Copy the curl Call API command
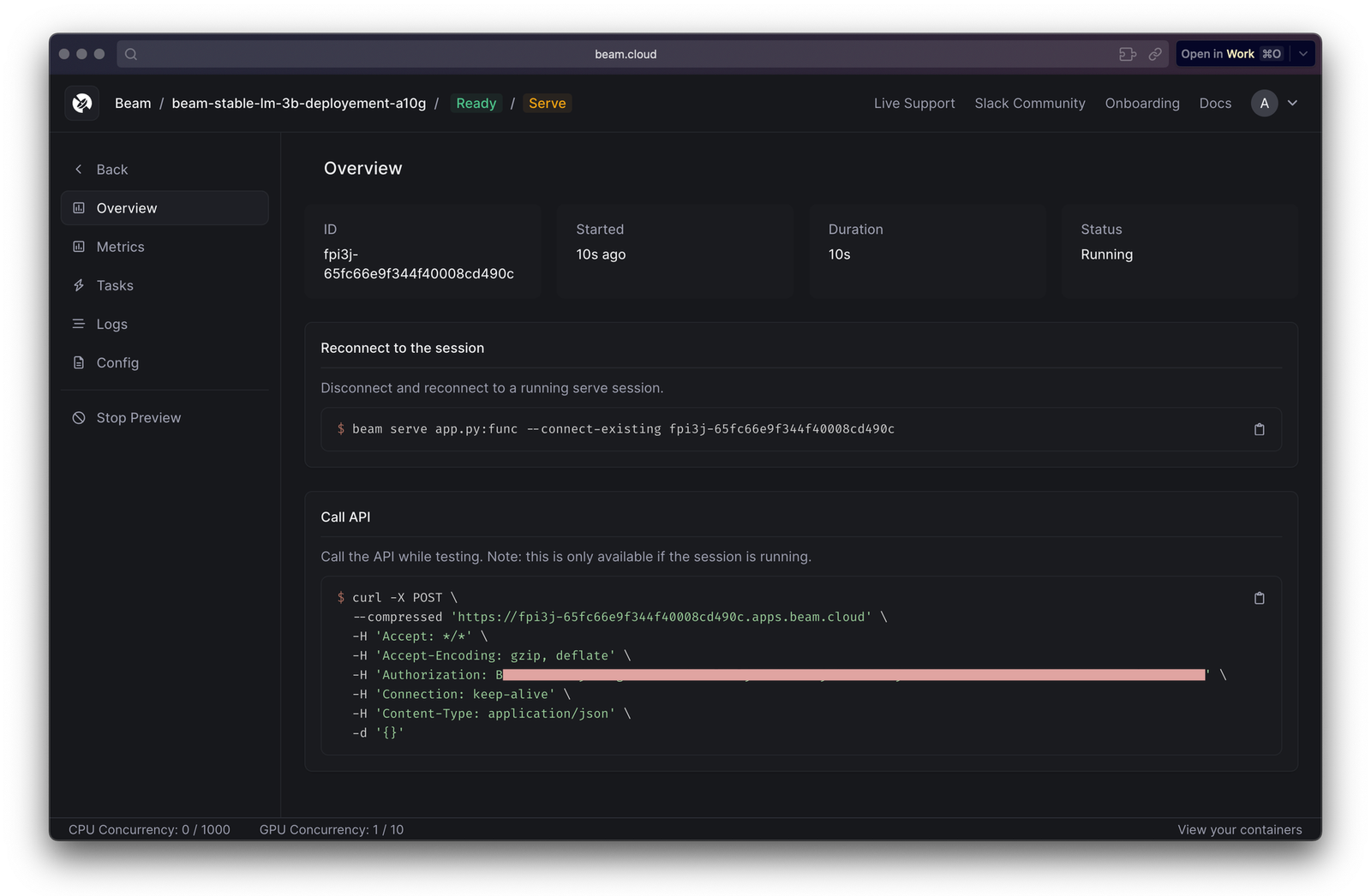Viewport: 1371px width, 896px height. point(1259,598)
